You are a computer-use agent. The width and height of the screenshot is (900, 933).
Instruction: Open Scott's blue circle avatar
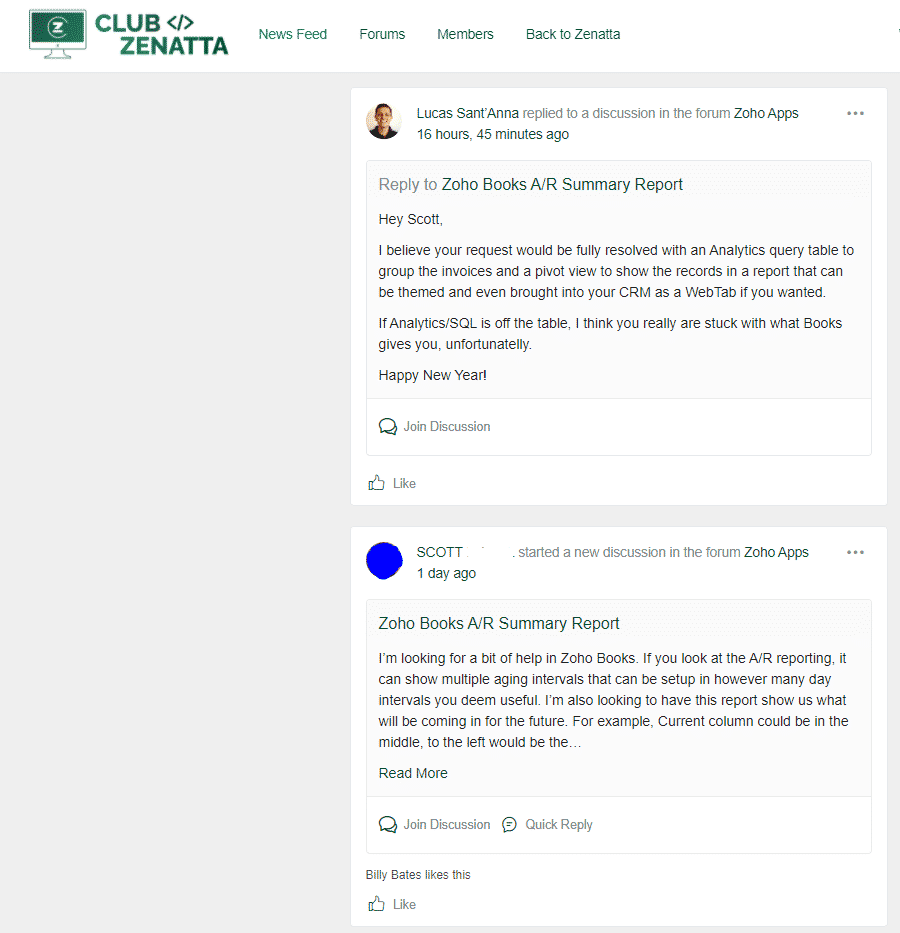point(384,561)
